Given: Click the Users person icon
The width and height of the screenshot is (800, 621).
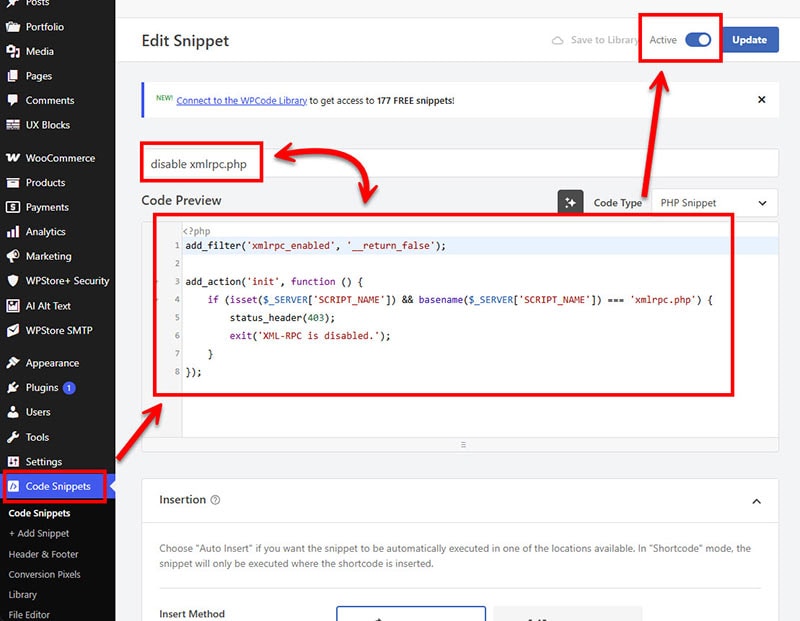Looking at the screenshot, I should [x=13, y=412].
